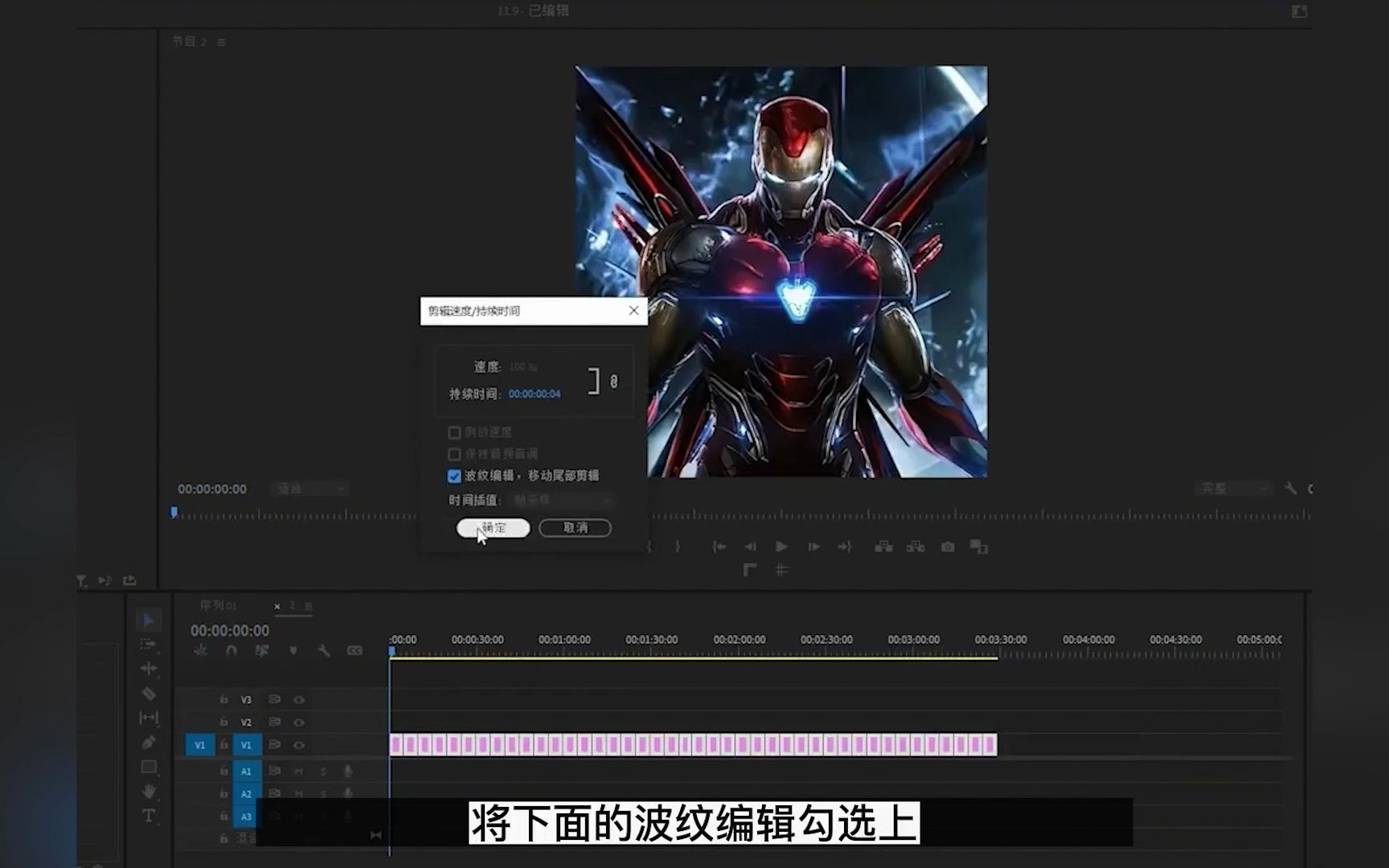Click the grid icon under playback controls
This screenshot has width=1389, height=868.
coord(781,570)
